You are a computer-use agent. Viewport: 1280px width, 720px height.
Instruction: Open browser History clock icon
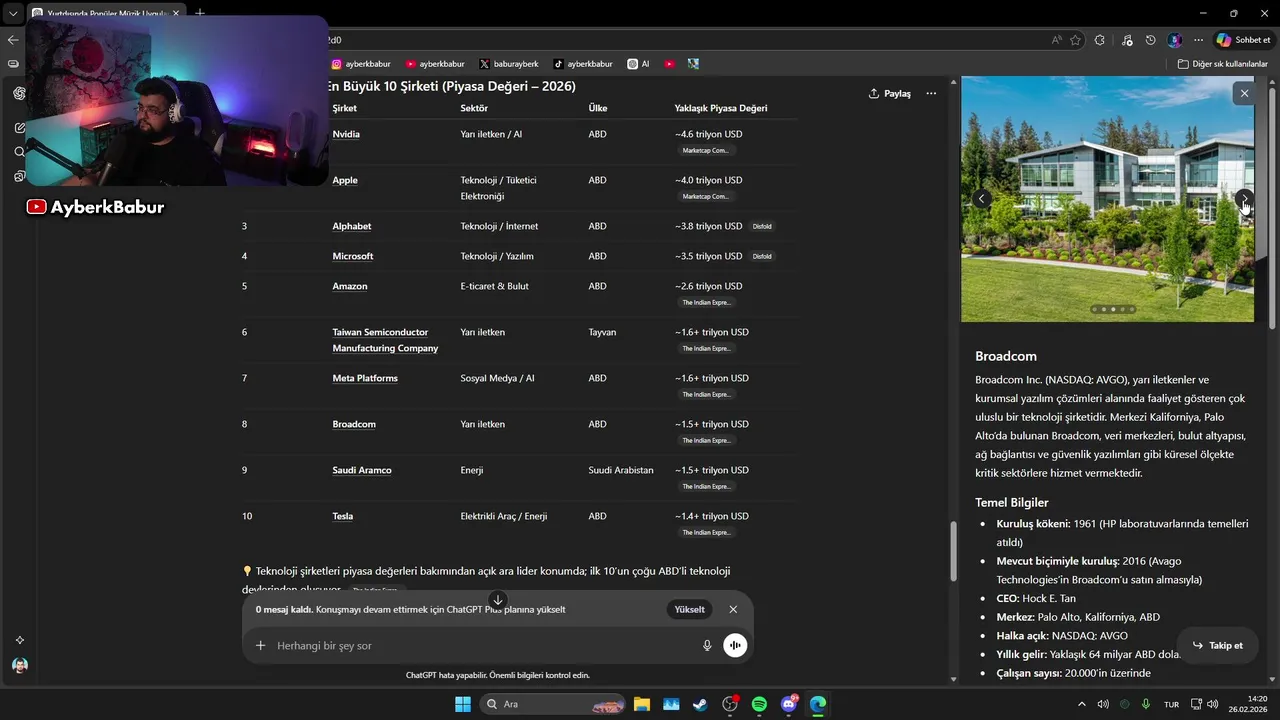pos(1151,40)
